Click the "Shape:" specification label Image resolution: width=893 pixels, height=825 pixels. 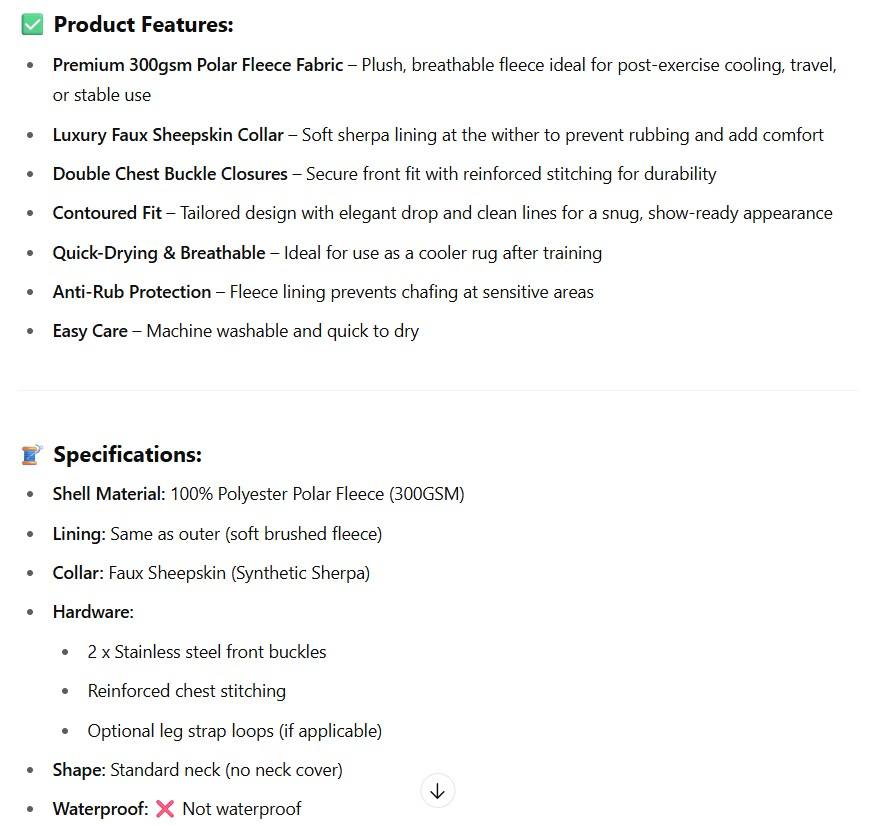79,770
